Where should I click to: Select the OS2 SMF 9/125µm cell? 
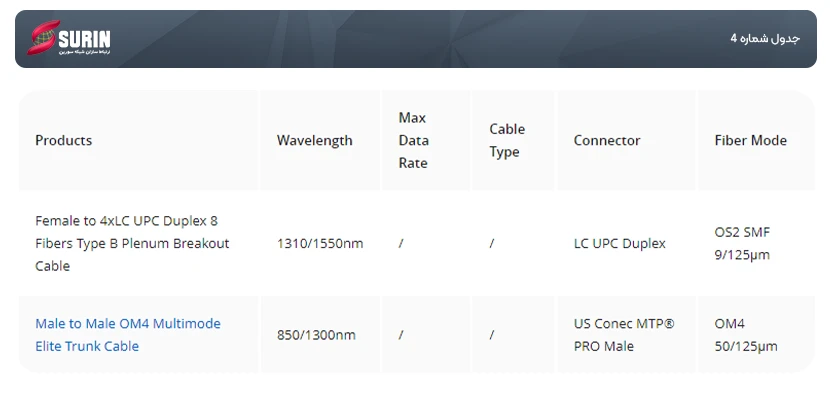742,243
